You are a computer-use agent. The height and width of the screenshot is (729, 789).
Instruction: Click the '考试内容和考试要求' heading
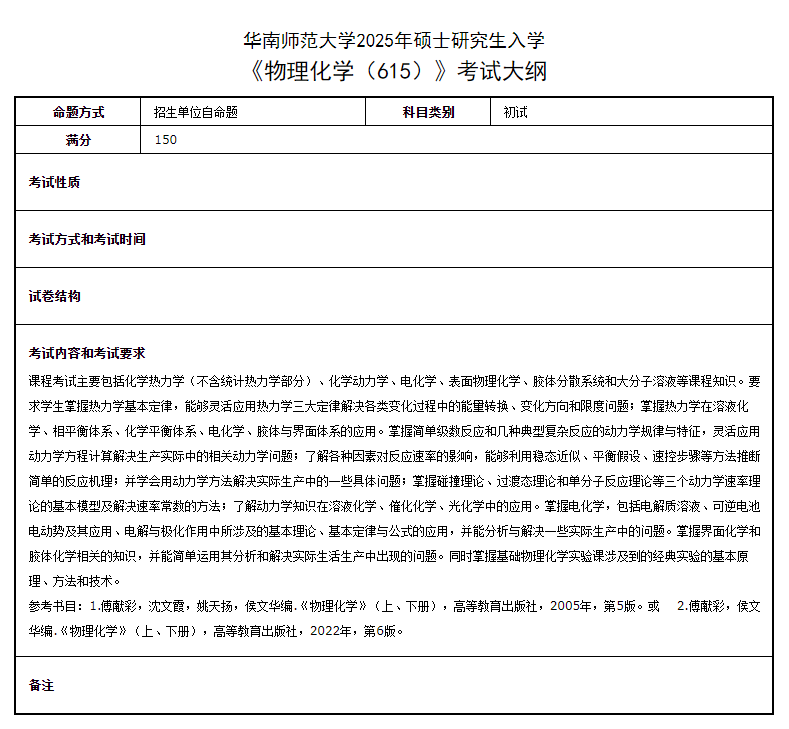click(87, 353)
